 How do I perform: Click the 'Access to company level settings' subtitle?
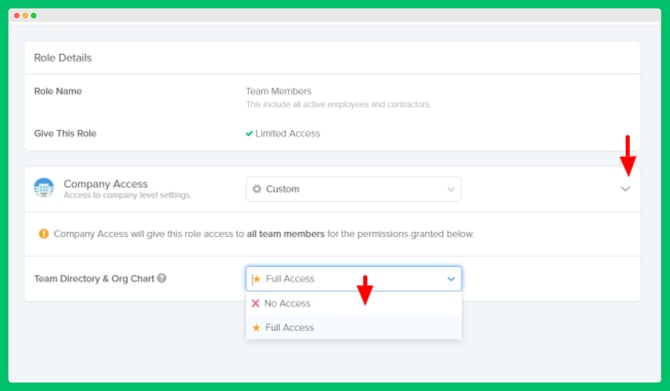pos(127,195)
